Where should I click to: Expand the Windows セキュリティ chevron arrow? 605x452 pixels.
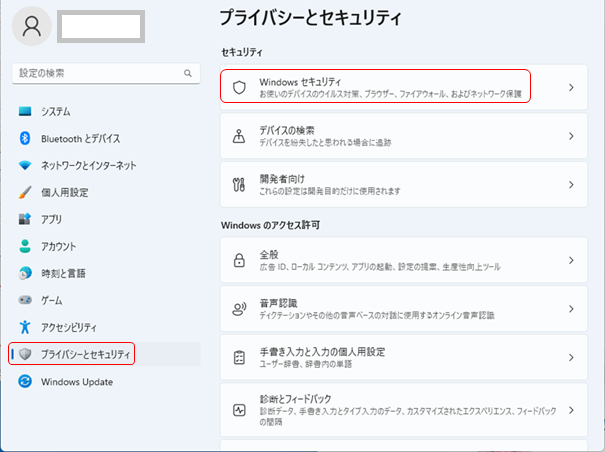point(571,87)
